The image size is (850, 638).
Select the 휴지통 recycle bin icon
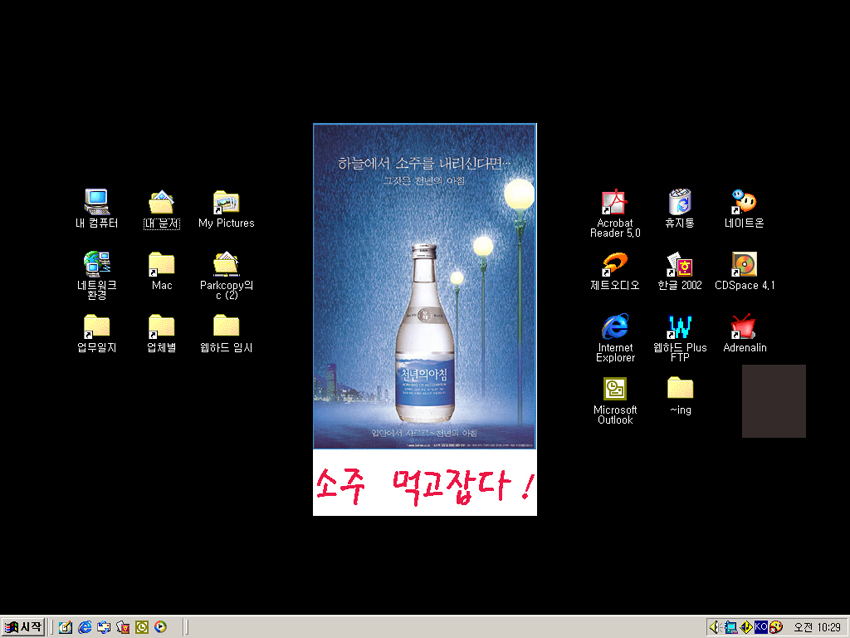click(680, 203)
